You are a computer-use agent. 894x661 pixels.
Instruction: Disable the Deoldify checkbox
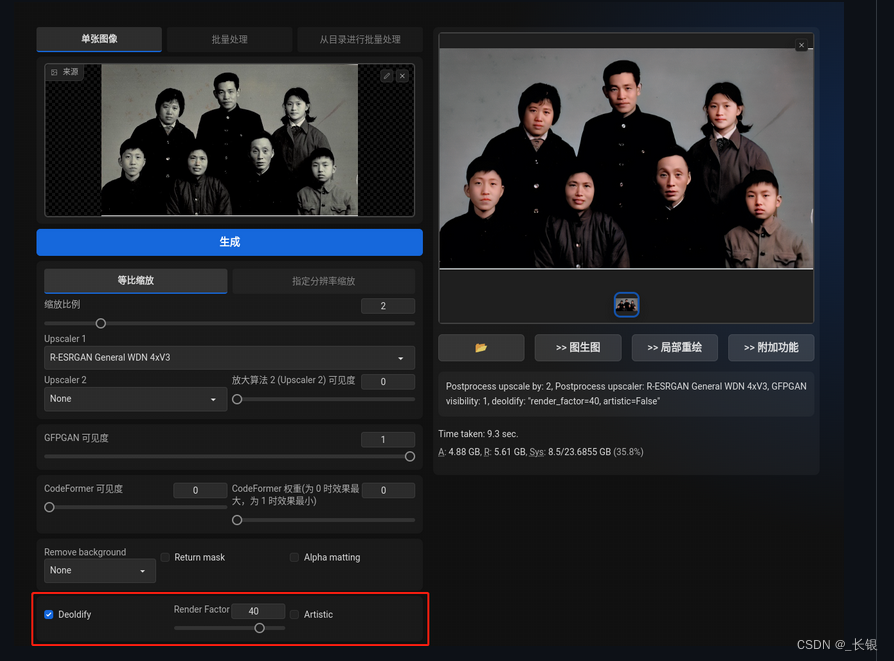48,614
